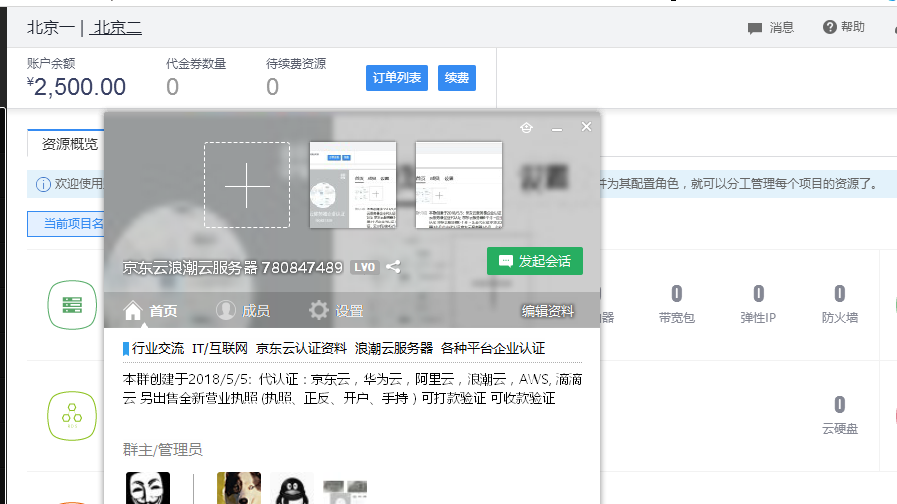Switch to the 设置 tab

click(x=336, y=311)
